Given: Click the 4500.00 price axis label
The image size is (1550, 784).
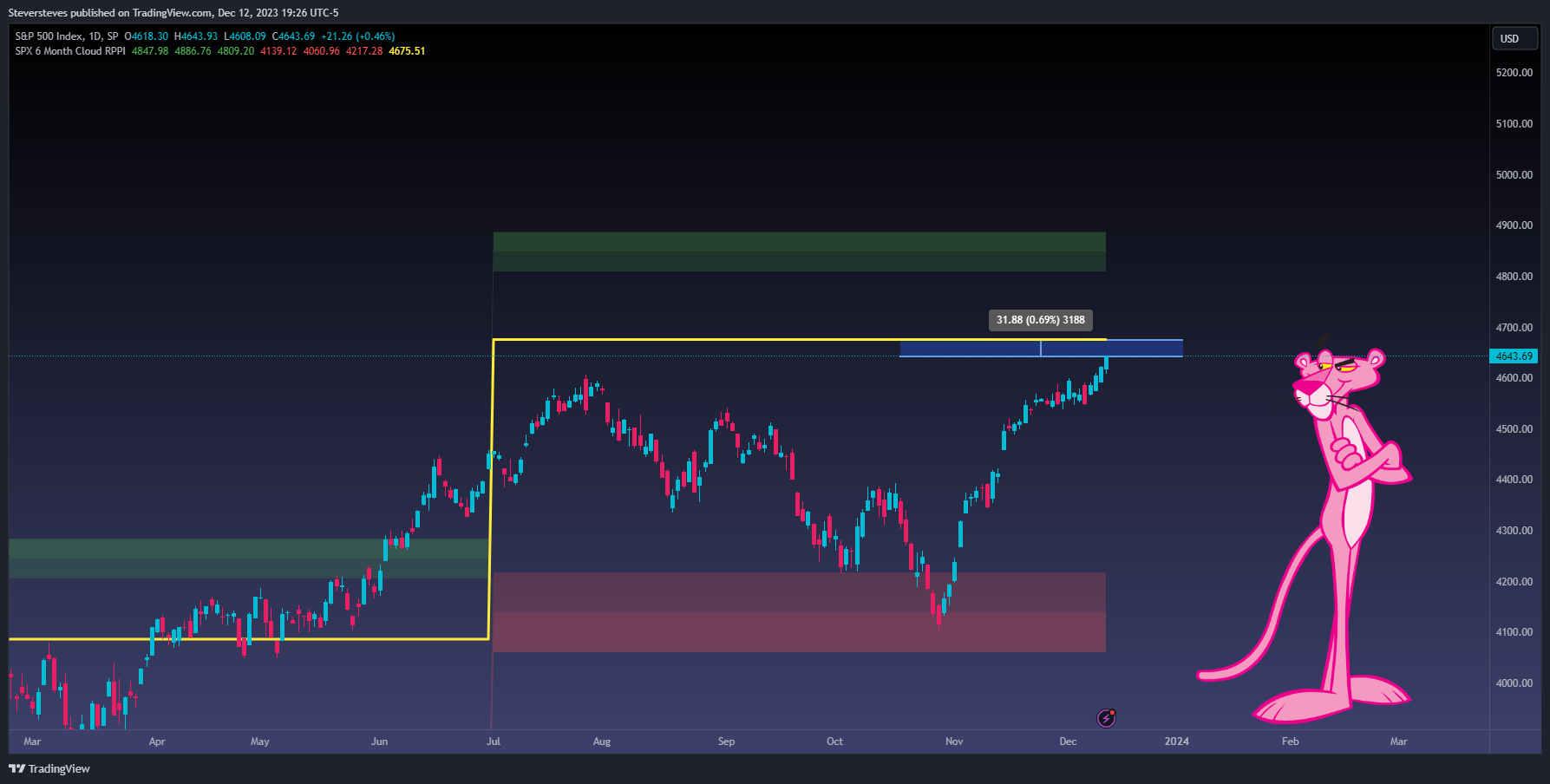Looking at the screenshot, I should [1514, 429].
